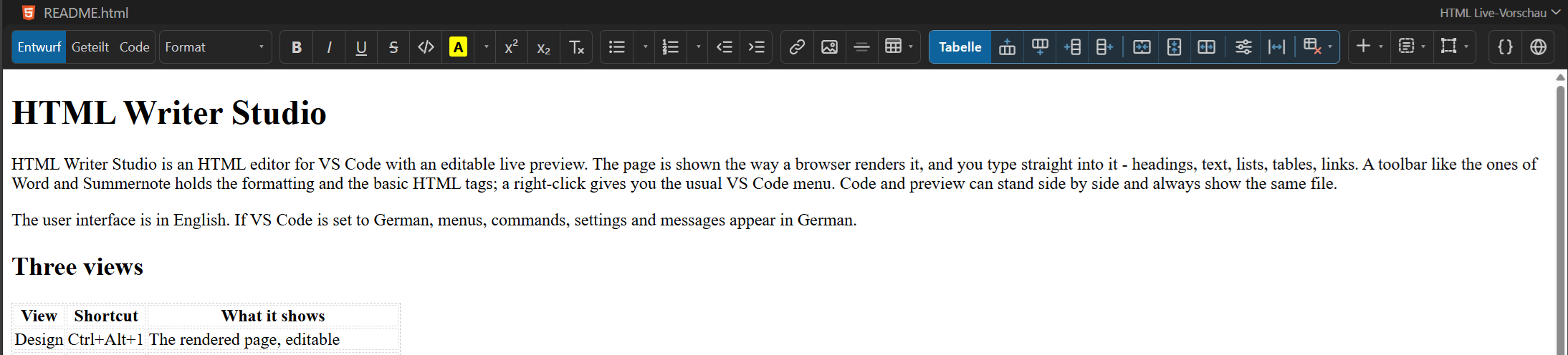Toggle underline formatting
Viewport: 1568px width, 355px height.
(361, 47)
